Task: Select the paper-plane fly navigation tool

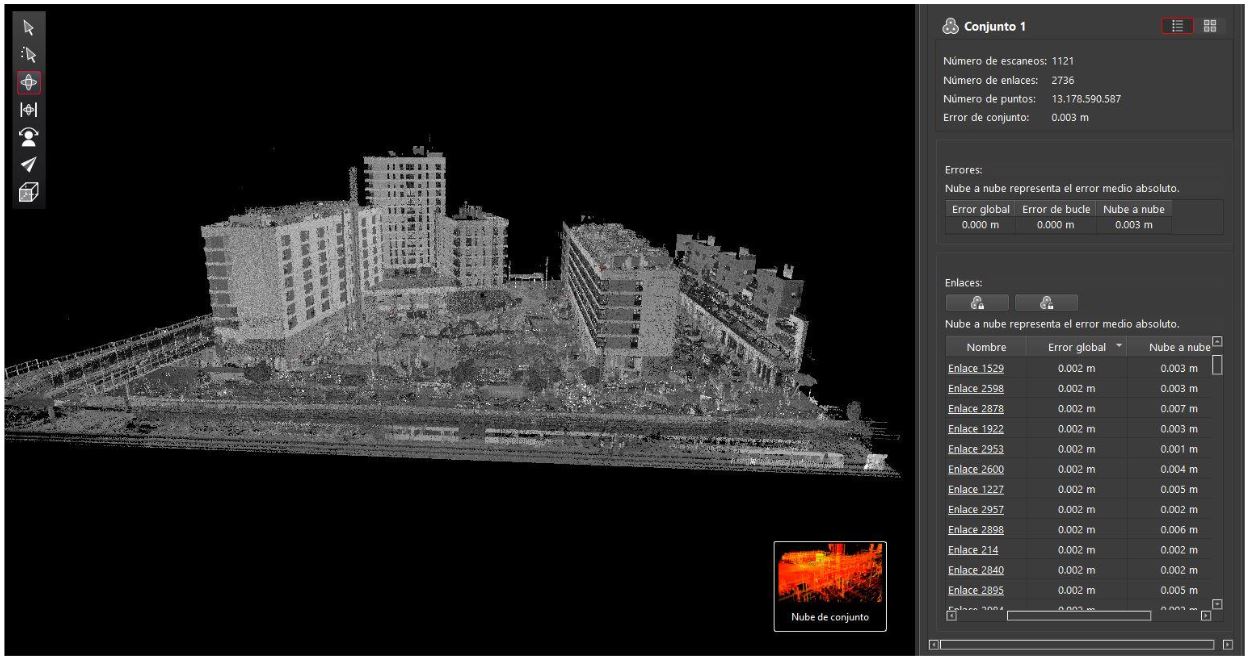Action: [x=29, y=165]
